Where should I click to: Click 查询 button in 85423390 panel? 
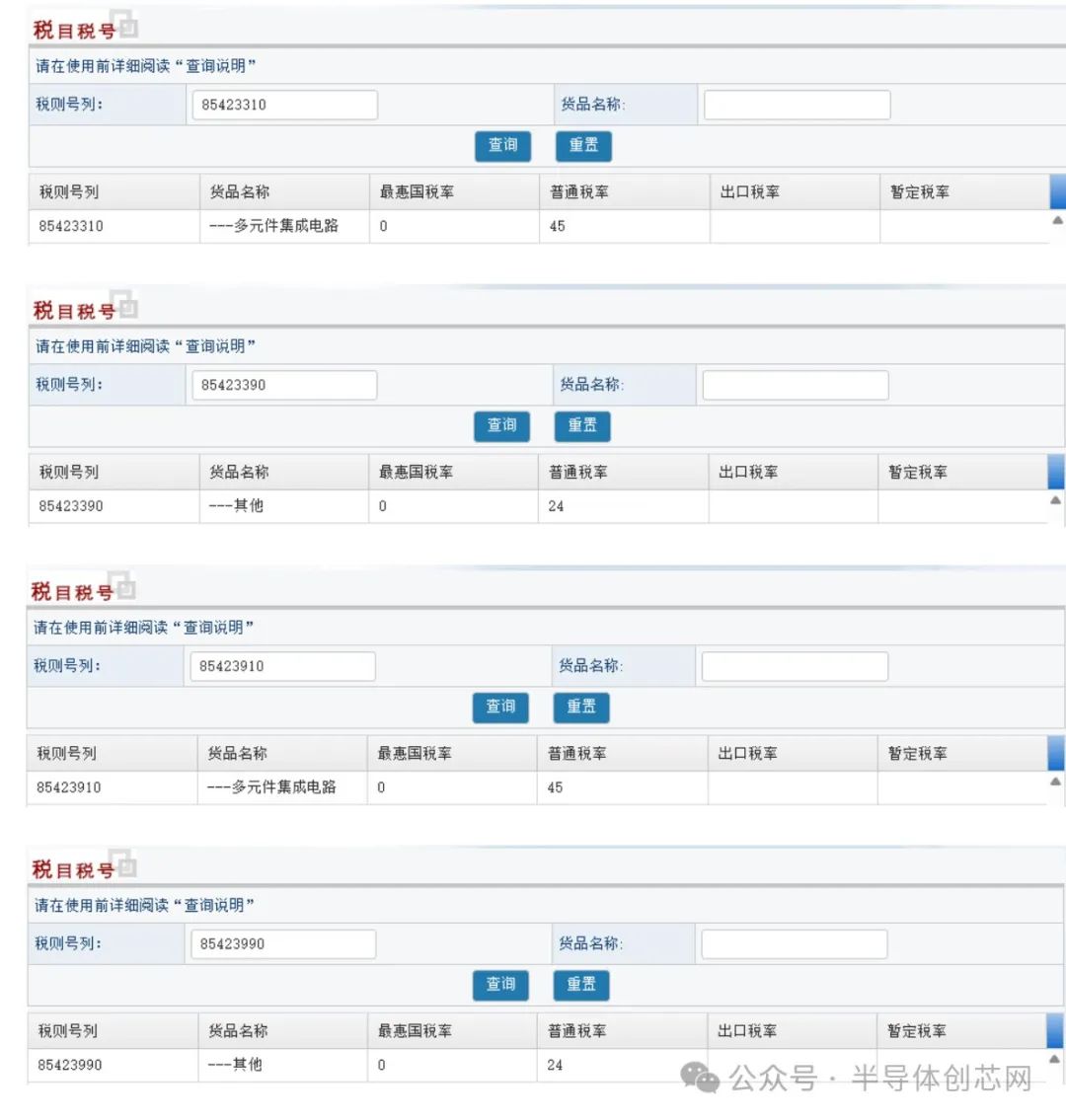pyautogui.click(x=501, y=426)
